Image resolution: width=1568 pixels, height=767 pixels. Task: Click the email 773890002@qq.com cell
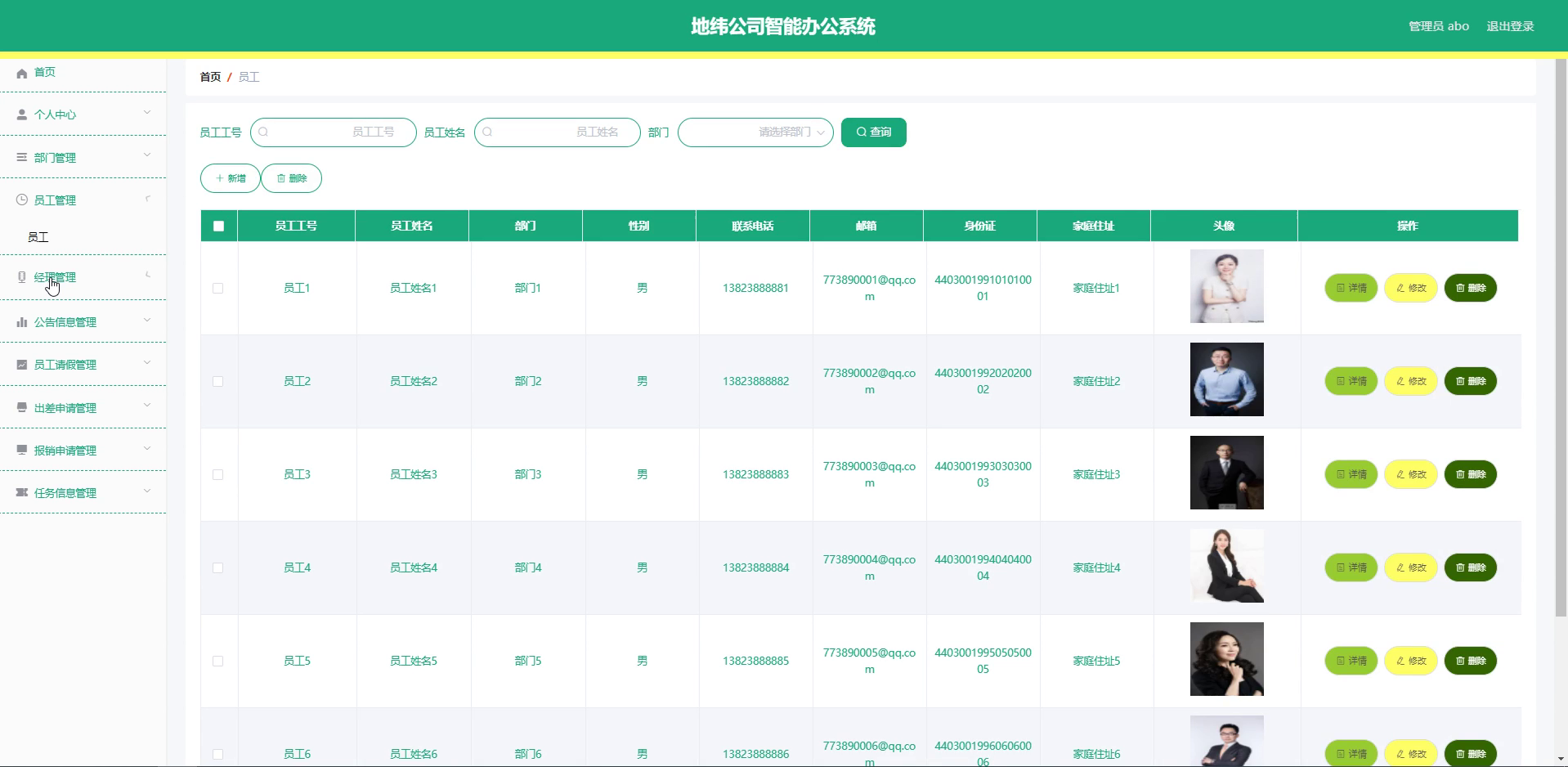click(x=869, y=381)
